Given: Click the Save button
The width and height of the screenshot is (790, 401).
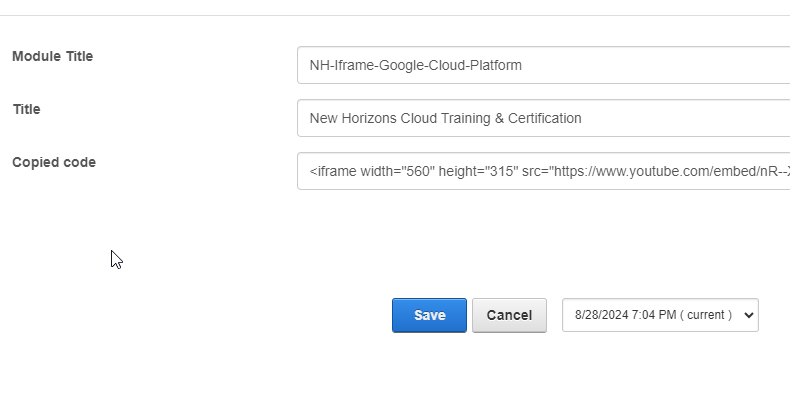Looking at the screenshot, I should (429, 315).
